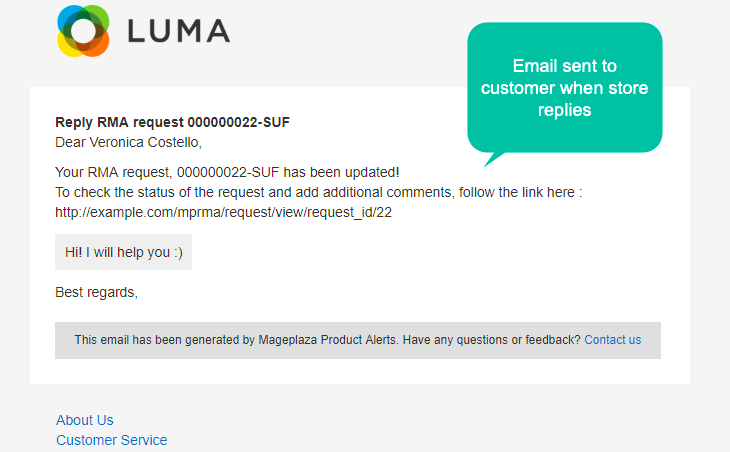The image size is (730, 452).
Task: Click the word "replies" in the green bubble
Action: coord(565,110)
